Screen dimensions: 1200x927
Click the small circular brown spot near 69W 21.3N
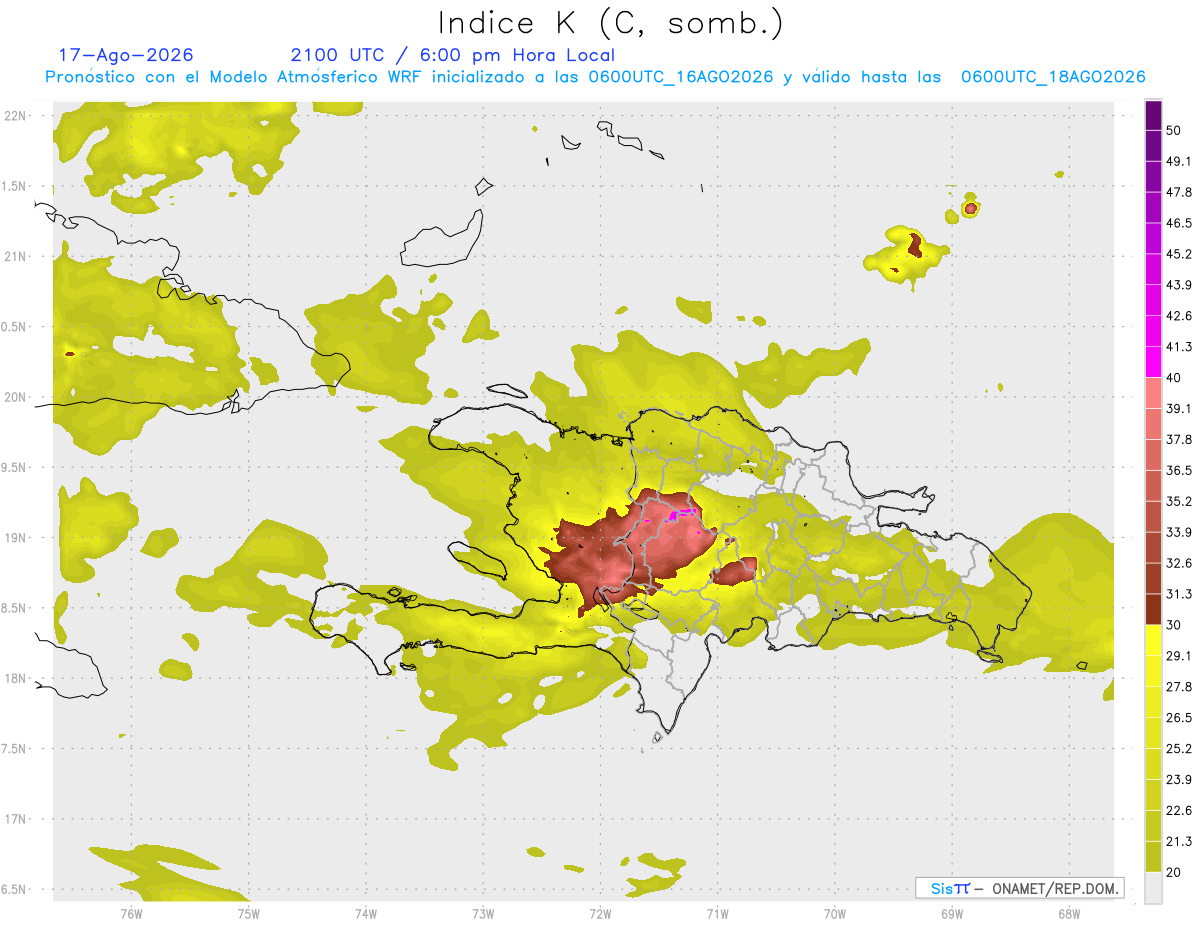[970, 208]
